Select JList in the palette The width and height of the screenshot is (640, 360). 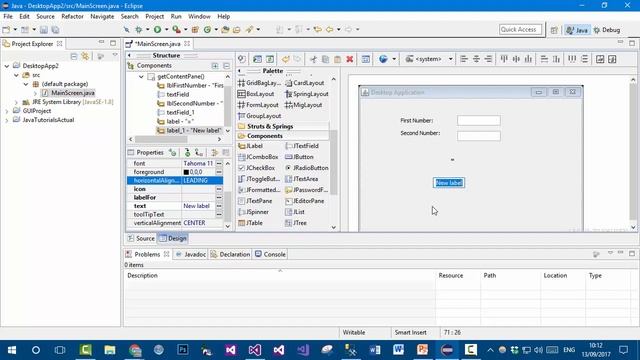(x=295, y=212)
